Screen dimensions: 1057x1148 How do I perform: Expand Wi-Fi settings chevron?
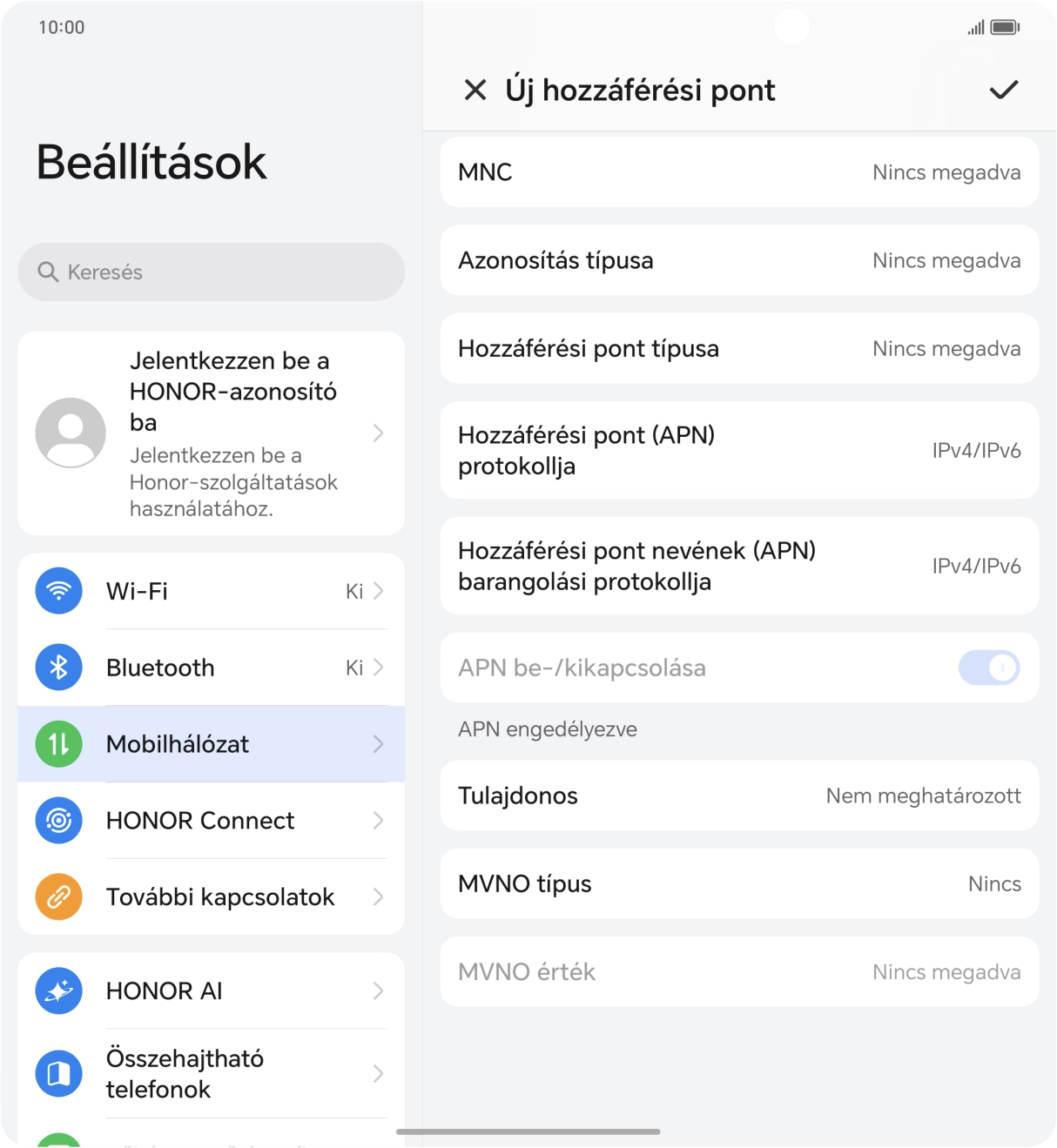coord(378,591)
